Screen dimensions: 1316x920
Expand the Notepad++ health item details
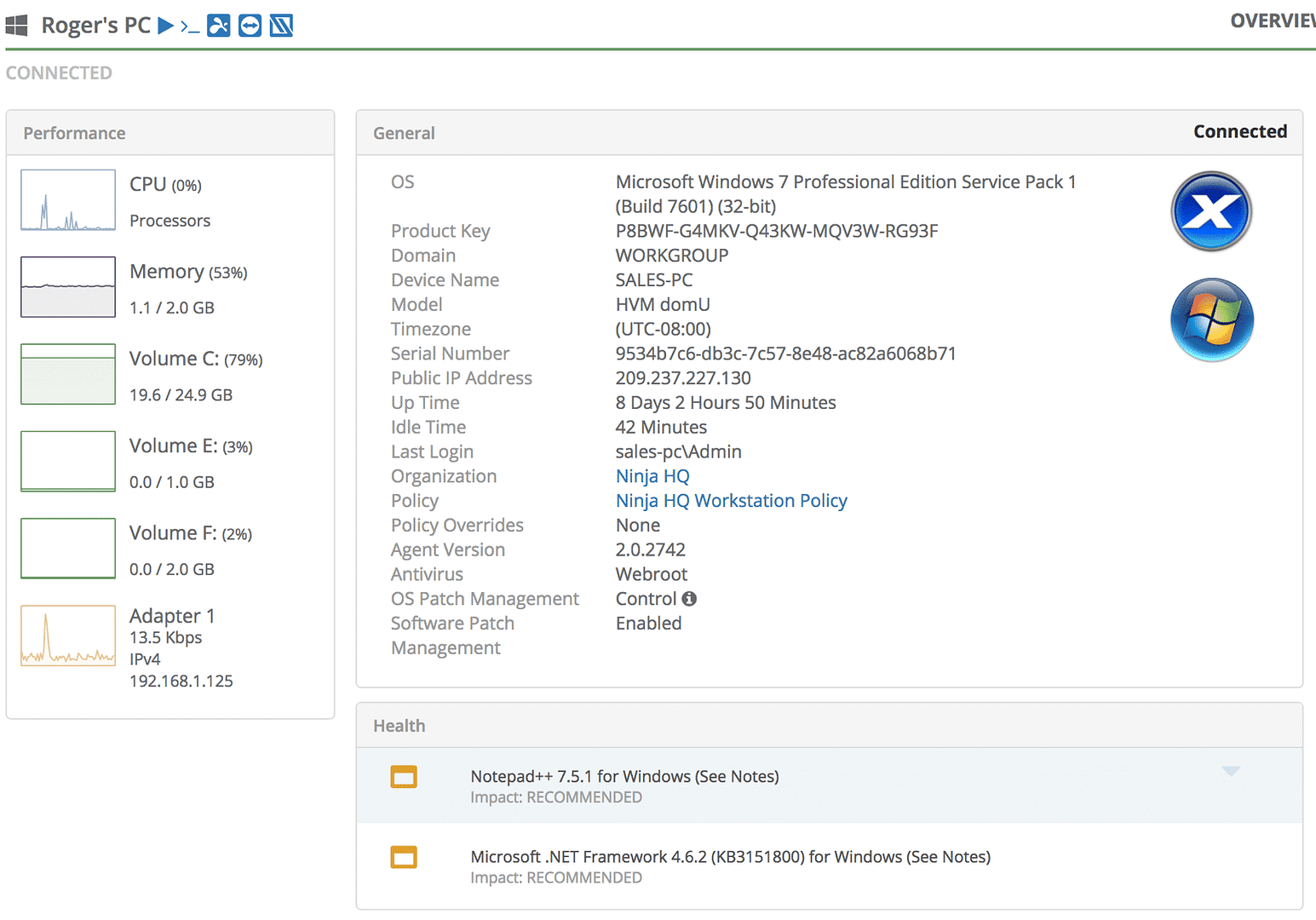tap(1230, 771)
